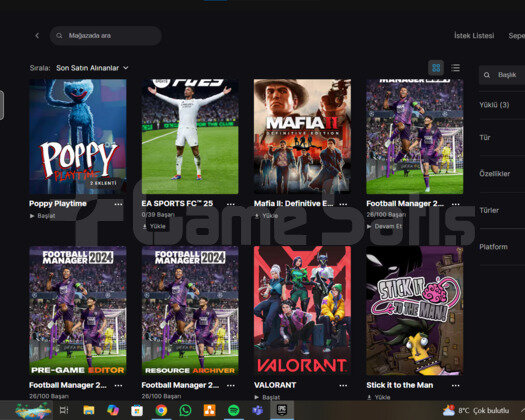Click the EA SPORTS FC™ 25 title text
The image size is (525, 420).
tap(177, 204)
